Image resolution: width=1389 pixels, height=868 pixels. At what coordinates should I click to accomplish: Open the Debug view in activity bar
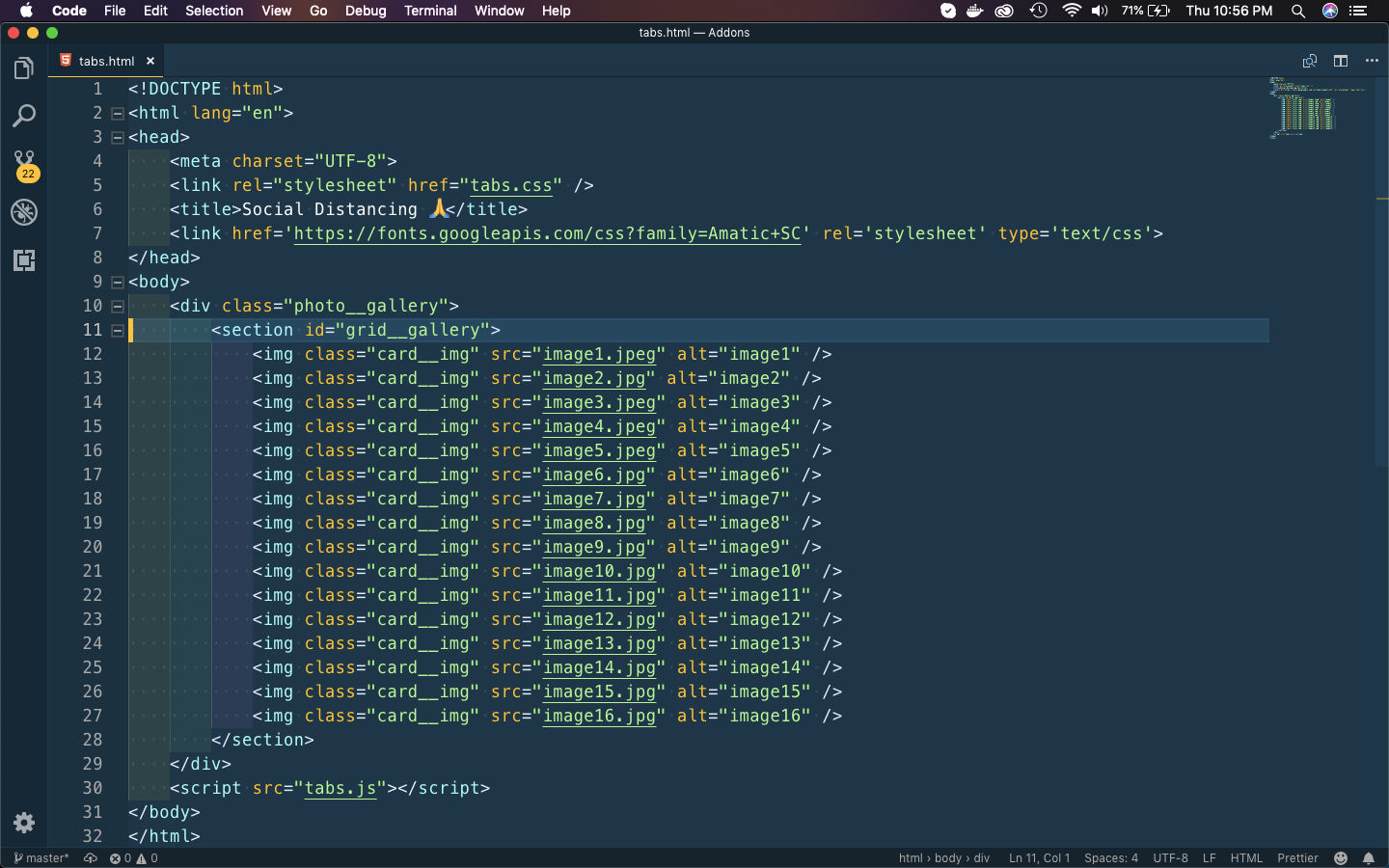[x=24, y=212]
